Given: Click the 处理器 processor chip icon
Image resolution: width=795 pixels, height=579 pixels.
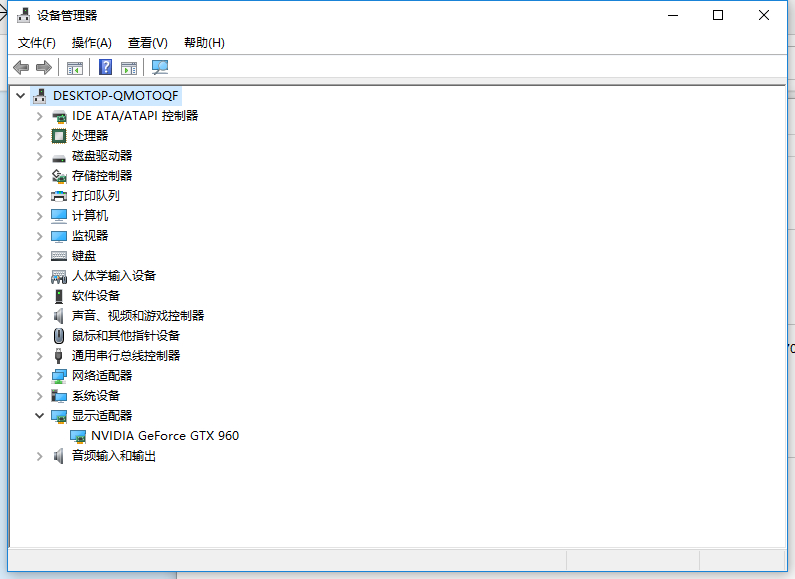Looking at the screenshot, I should pyautogui.click(x=59, y=136).
